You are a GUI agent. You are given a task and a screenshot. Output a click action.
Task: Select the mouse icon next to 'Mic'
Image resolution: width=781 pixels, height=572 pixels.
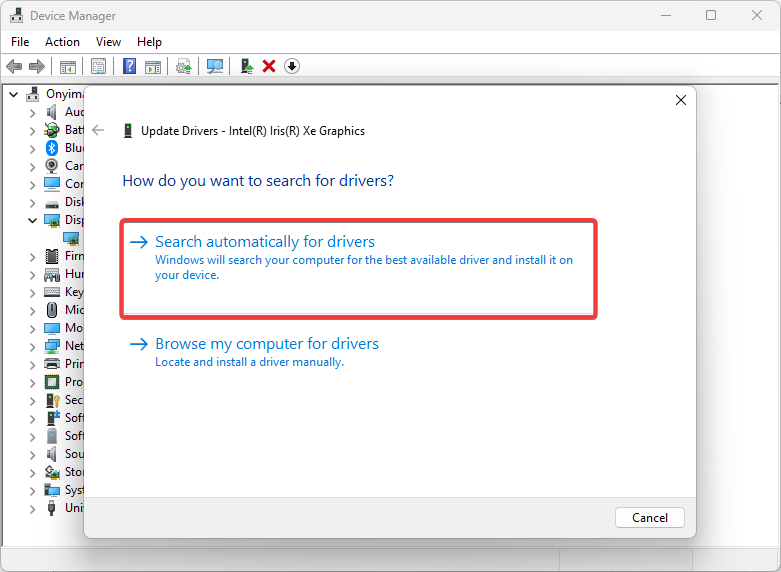(52, 310)
